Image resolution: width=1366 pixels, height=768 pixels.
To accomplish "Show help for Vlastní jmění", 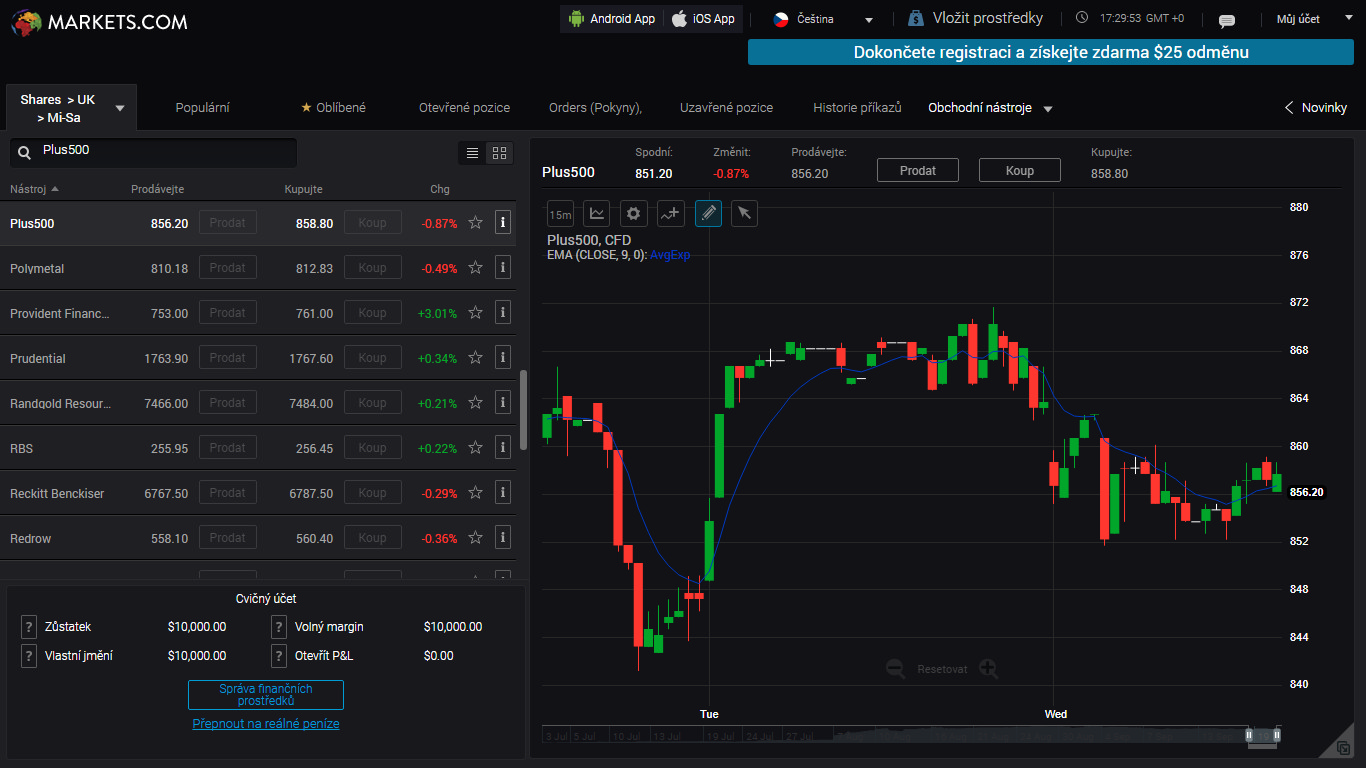I will click(x=29, y=656).
